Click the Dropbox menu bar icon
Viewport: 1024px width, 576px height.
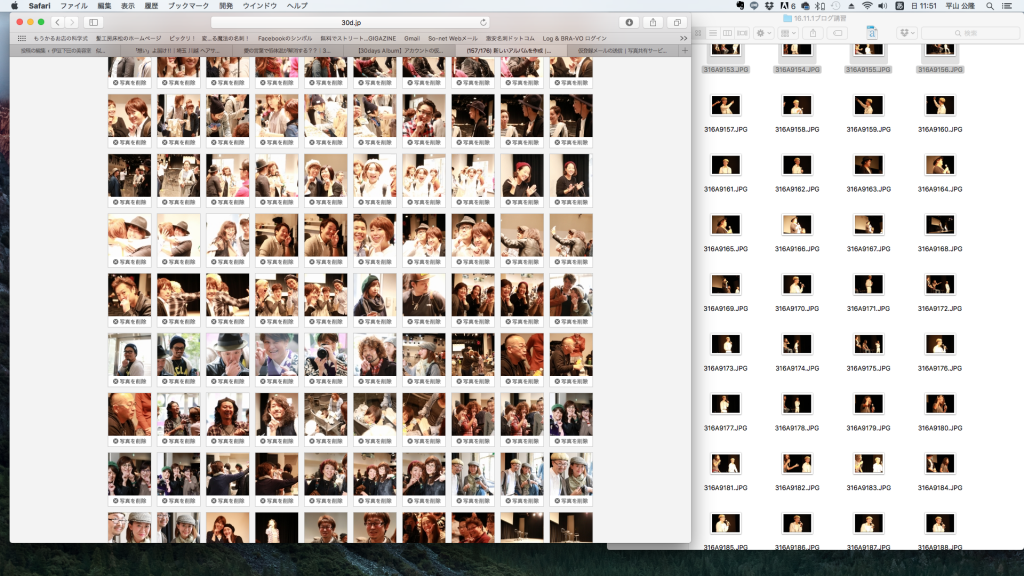point(769,6)
